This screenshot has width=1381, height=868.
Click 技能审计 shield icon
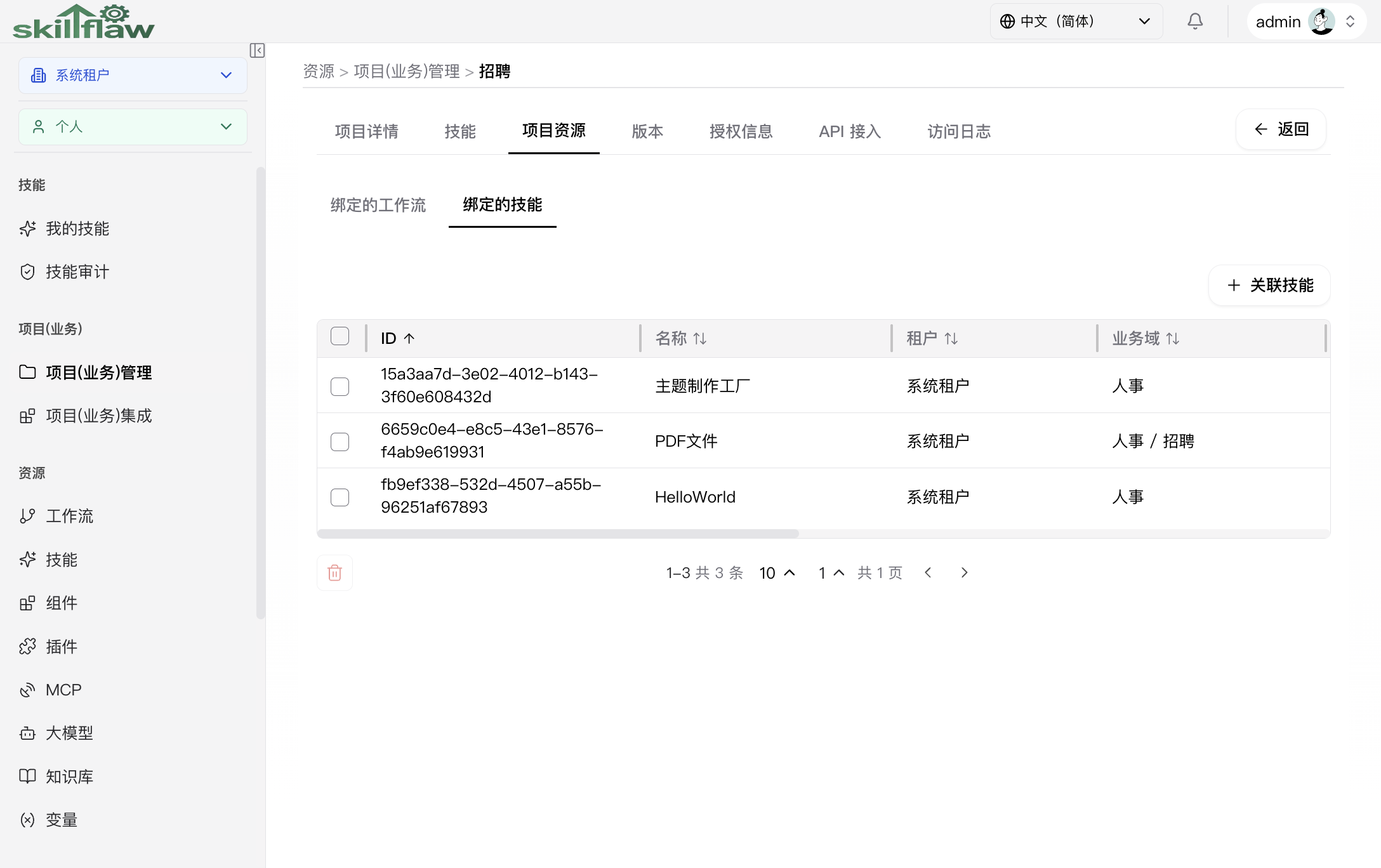[27, 272]
